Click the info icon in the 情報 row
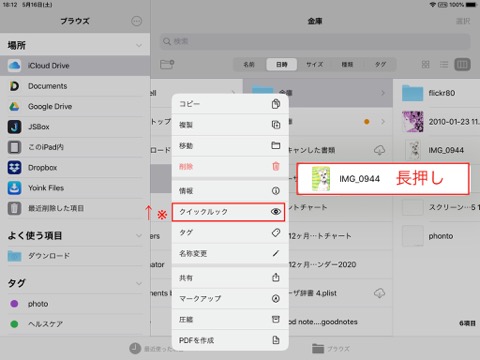Viewport: 480px width, 360px height. pyautogui.click(x=276, y=191)
